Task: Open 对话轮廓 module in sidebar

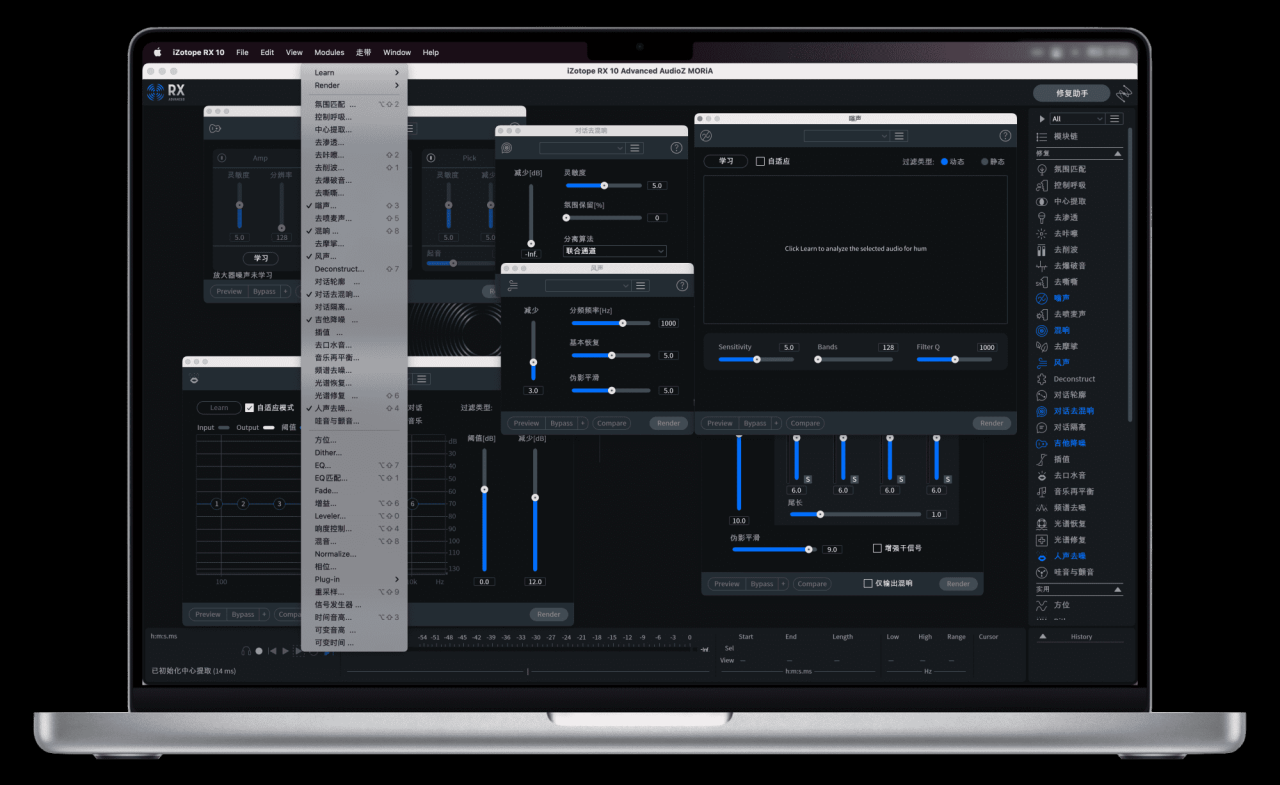Action: click(x=1069, y=395)
